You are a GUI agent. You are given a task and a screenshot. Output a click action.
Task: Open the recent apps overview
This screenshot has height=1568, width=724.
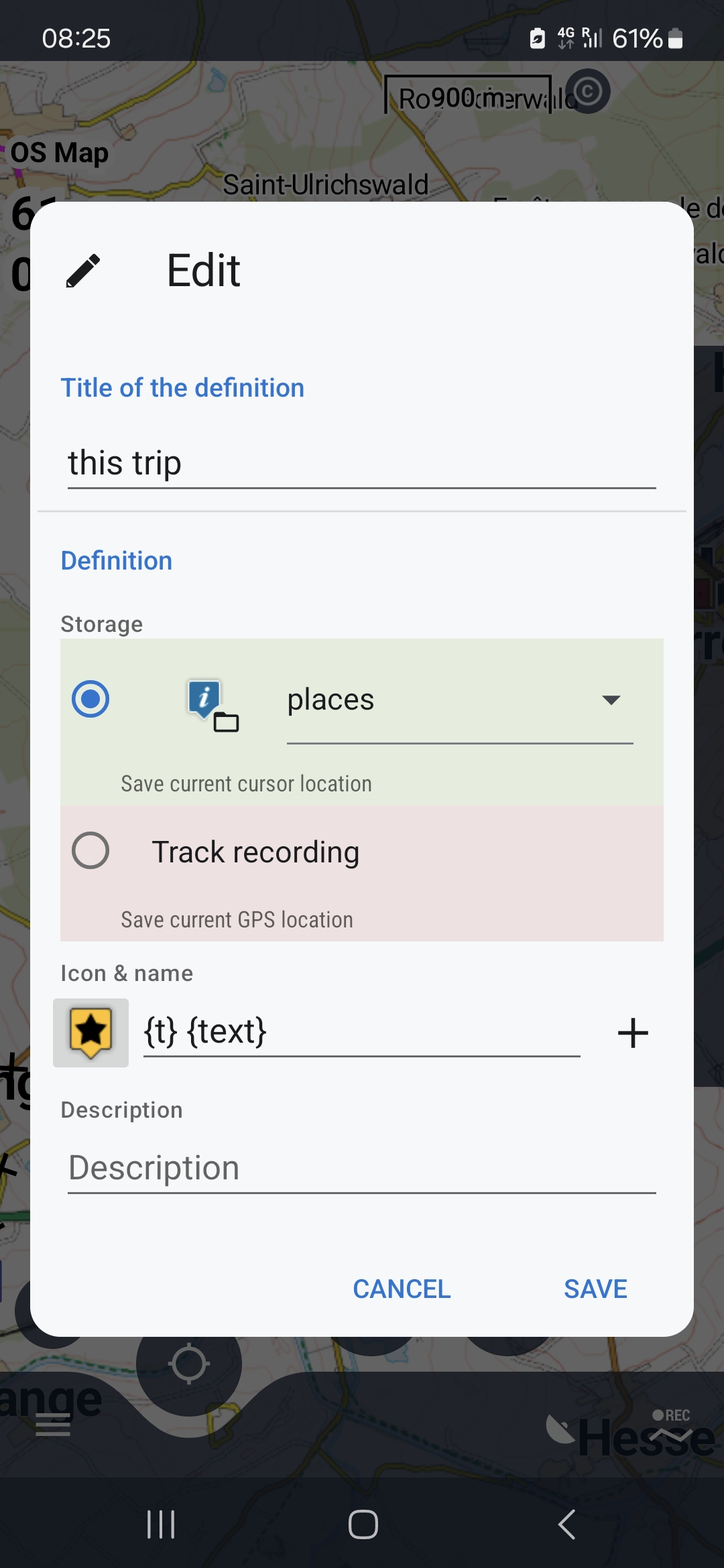[161, 1524]
